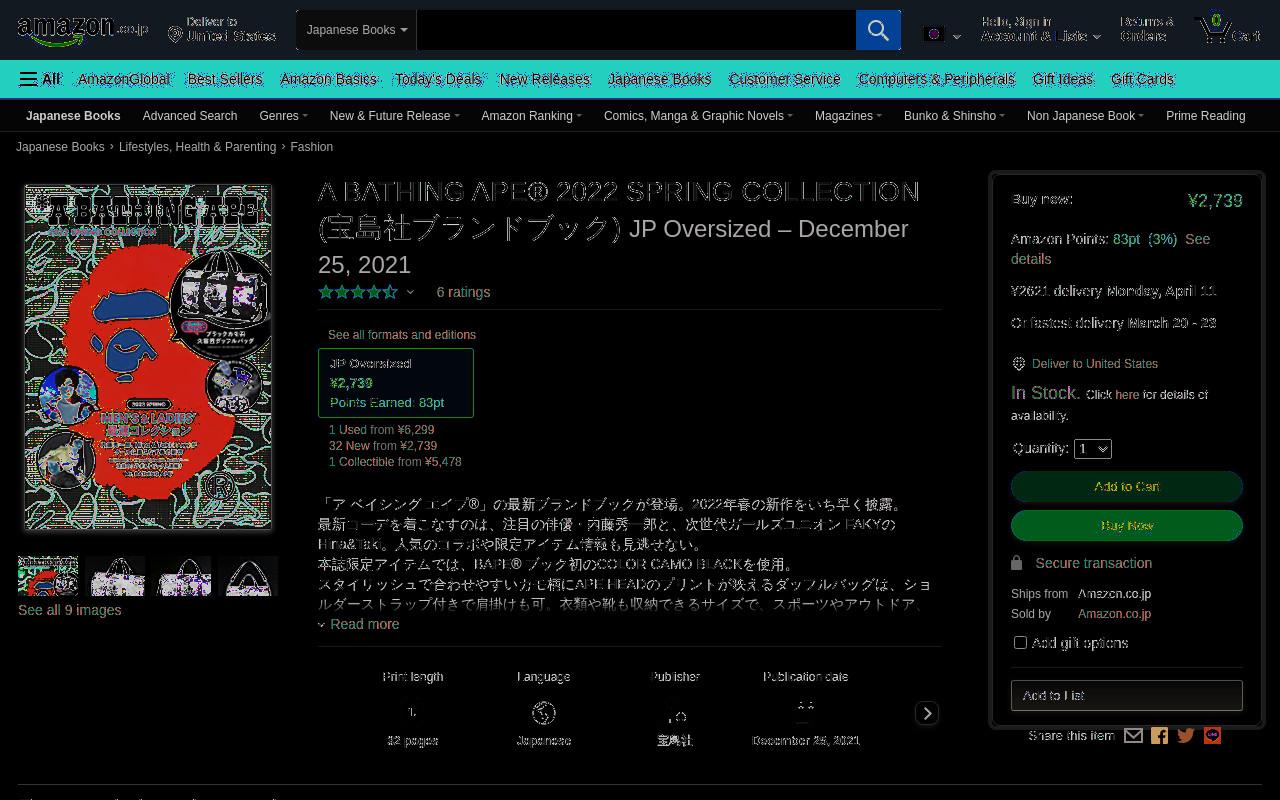The image size is (1280, 800).
Task: Share this item via email icon
Action: 1133,736
